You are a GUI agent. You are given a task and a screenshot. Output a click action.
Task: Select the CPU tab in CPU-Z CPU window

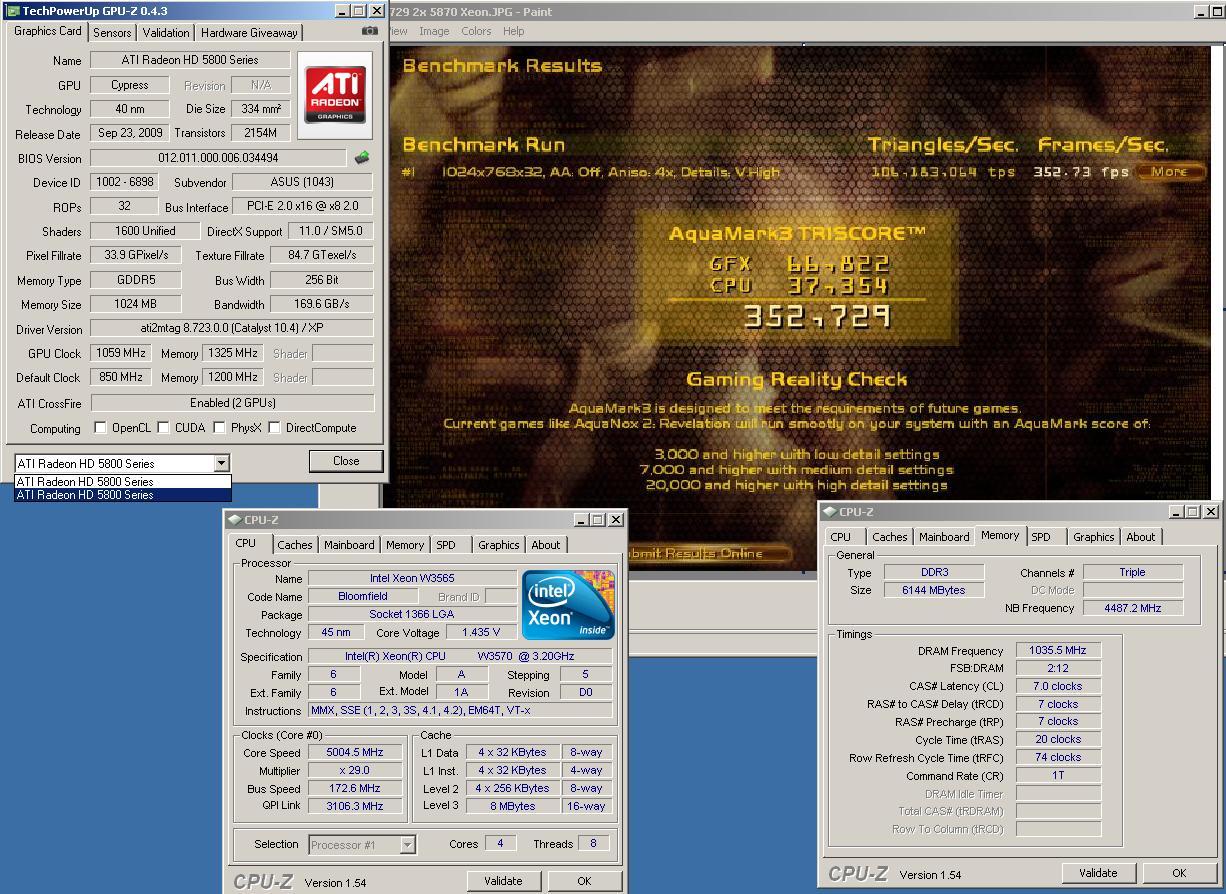pos(246,543)
